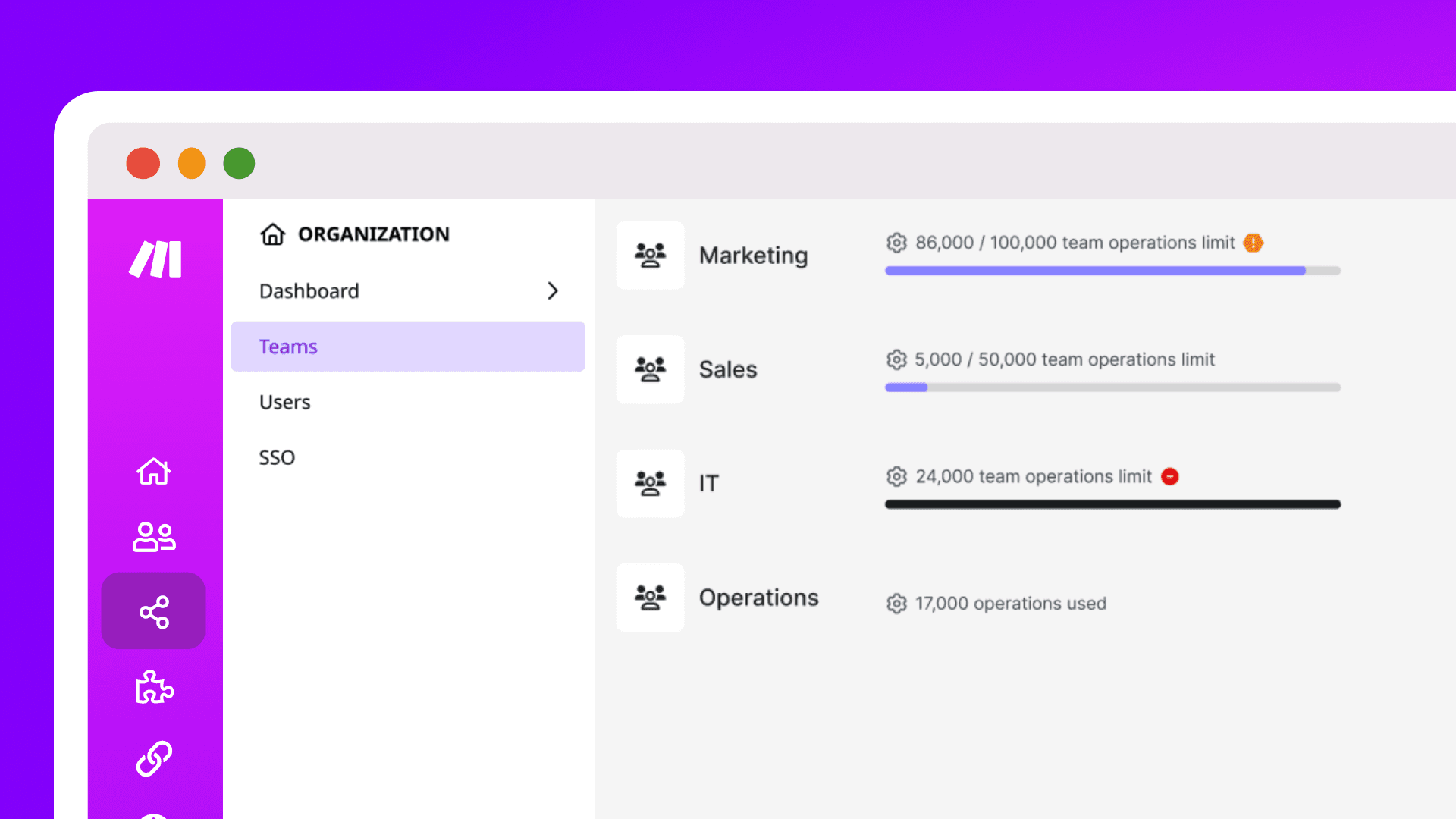Select the Scenarios share icon in sidebar
Viewport: 1456px width, 819px height.
tap(154, 611)
